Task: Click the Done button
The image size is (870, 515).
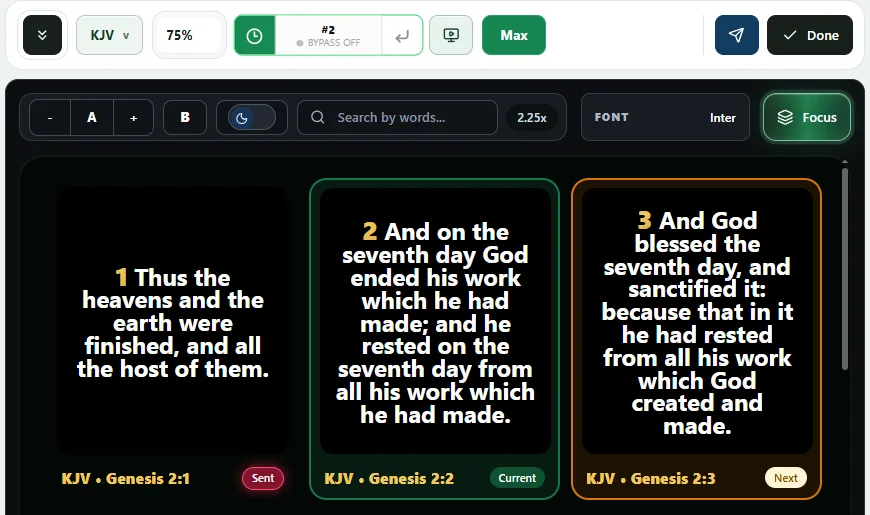Action: 810,36
